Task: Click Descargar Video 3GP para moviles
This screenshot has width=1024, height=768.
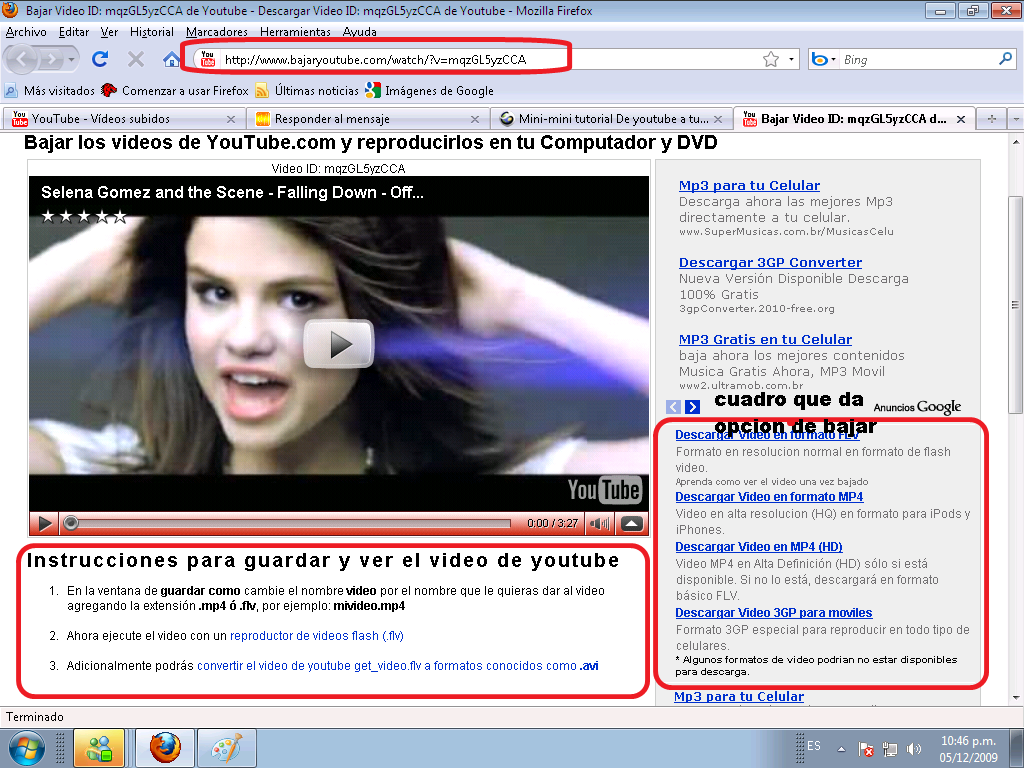Action: 773,613
